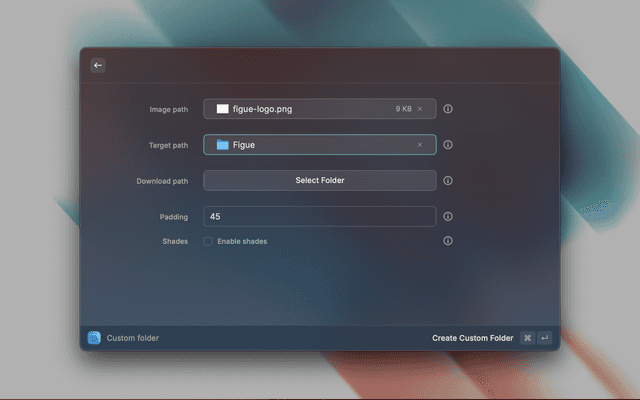
Task: Click the Command key shortcut icon
Action: pyautogui.click(x=527, y=338)
